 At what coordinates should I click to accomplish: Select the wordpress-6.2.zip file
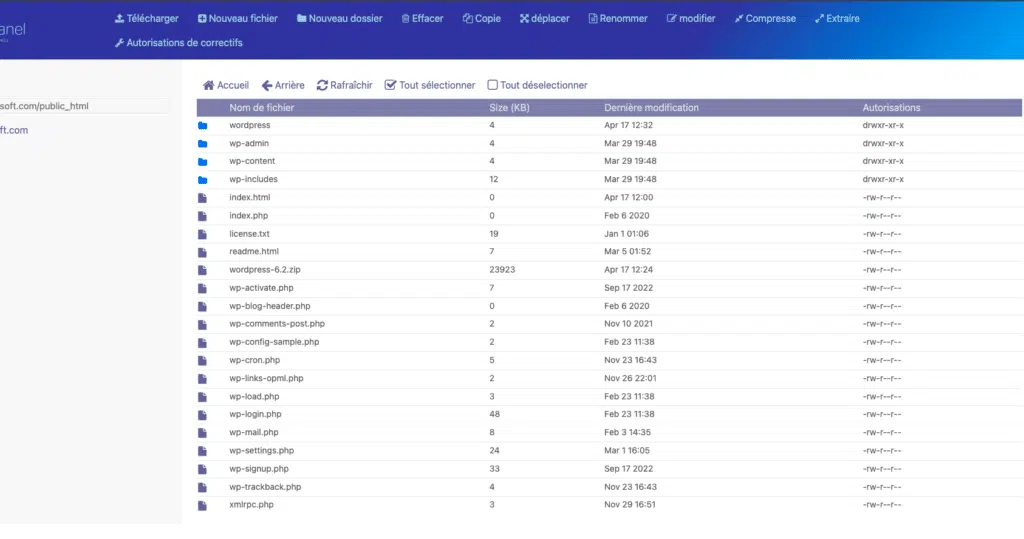coord(265,269)
